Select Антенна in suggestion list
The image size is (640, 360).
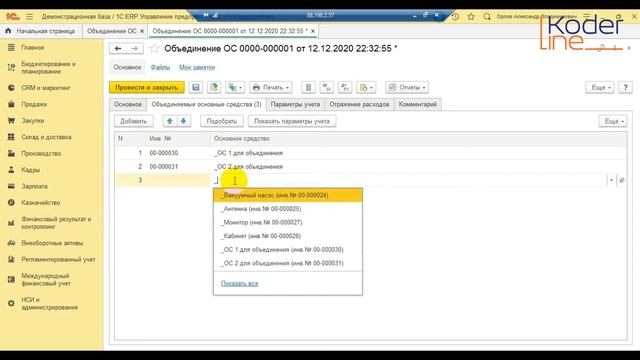point(288,209)
